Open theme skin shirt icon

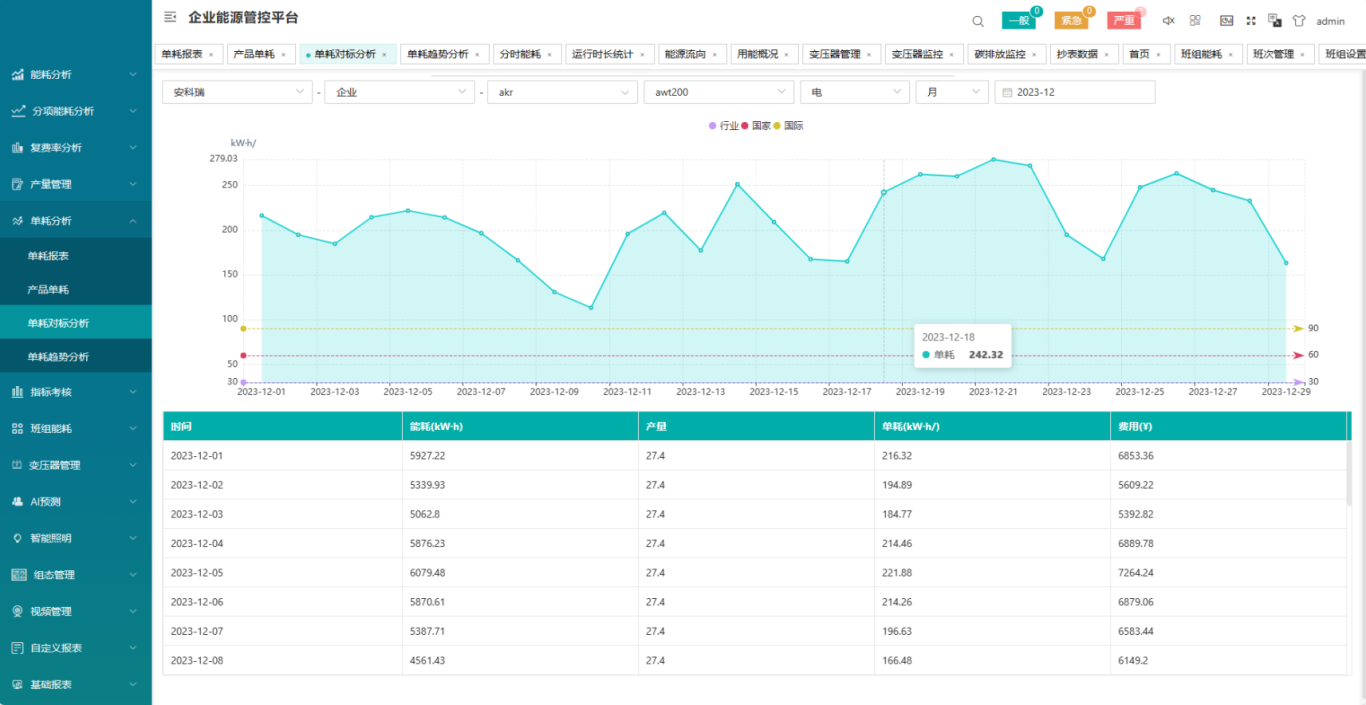pos(1299,20)
